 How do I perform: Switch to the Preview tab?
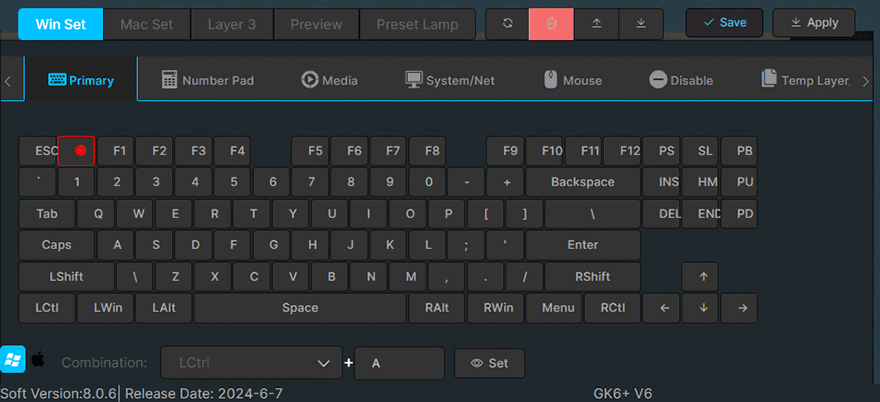[316, 25]
